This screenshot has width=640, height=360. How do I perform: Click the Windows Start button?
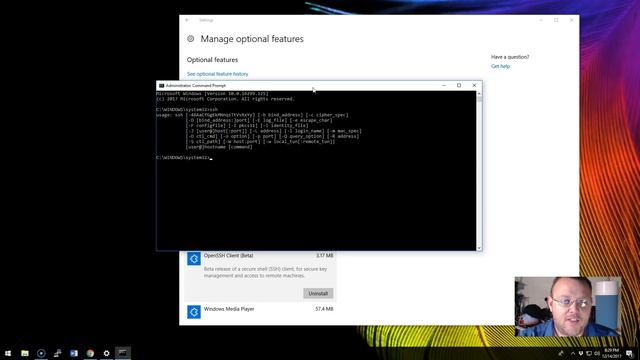(x=8, y=353)
